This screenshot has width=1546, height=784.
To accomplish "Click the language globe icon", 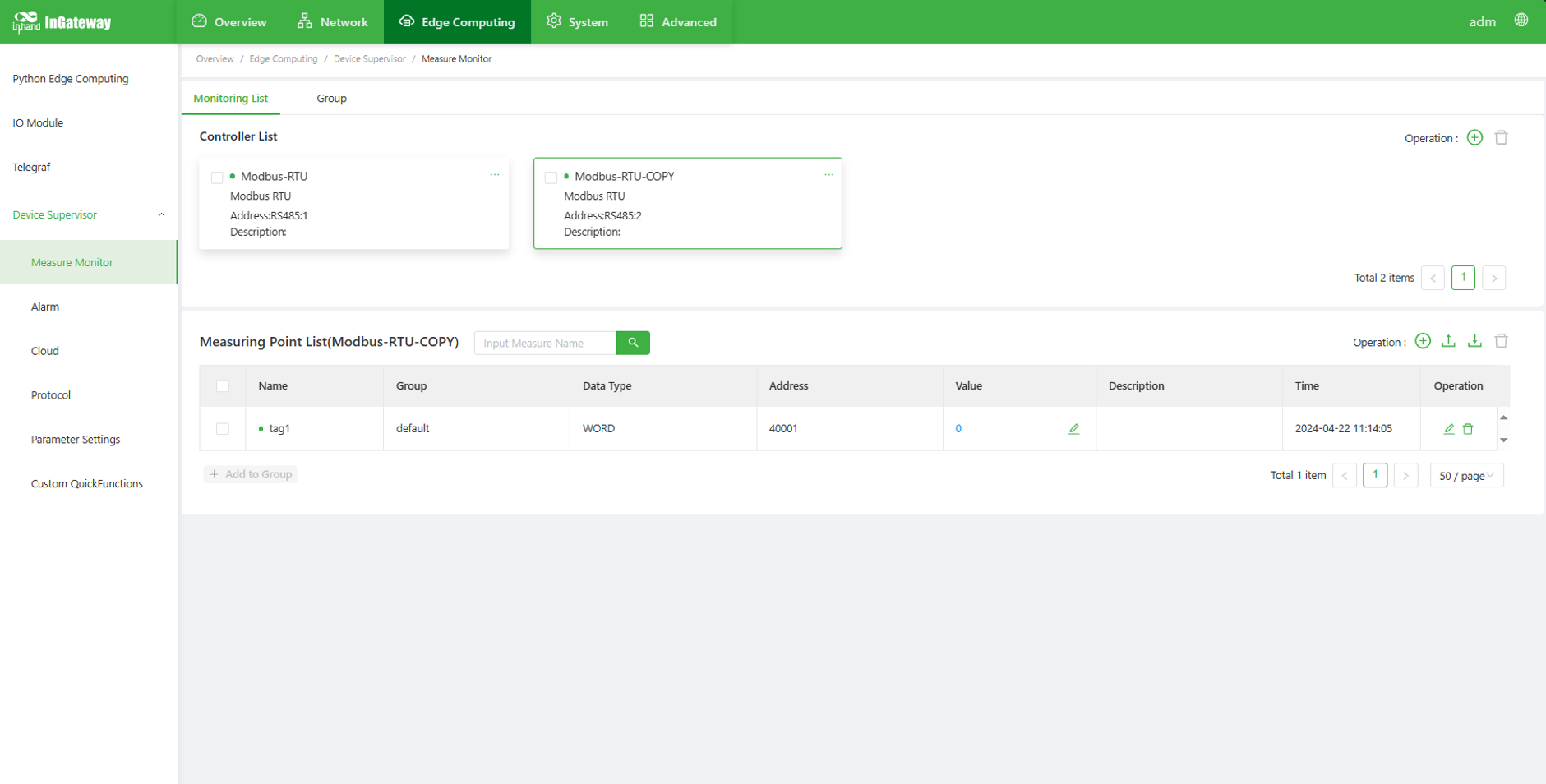I will coord(1521,21).
